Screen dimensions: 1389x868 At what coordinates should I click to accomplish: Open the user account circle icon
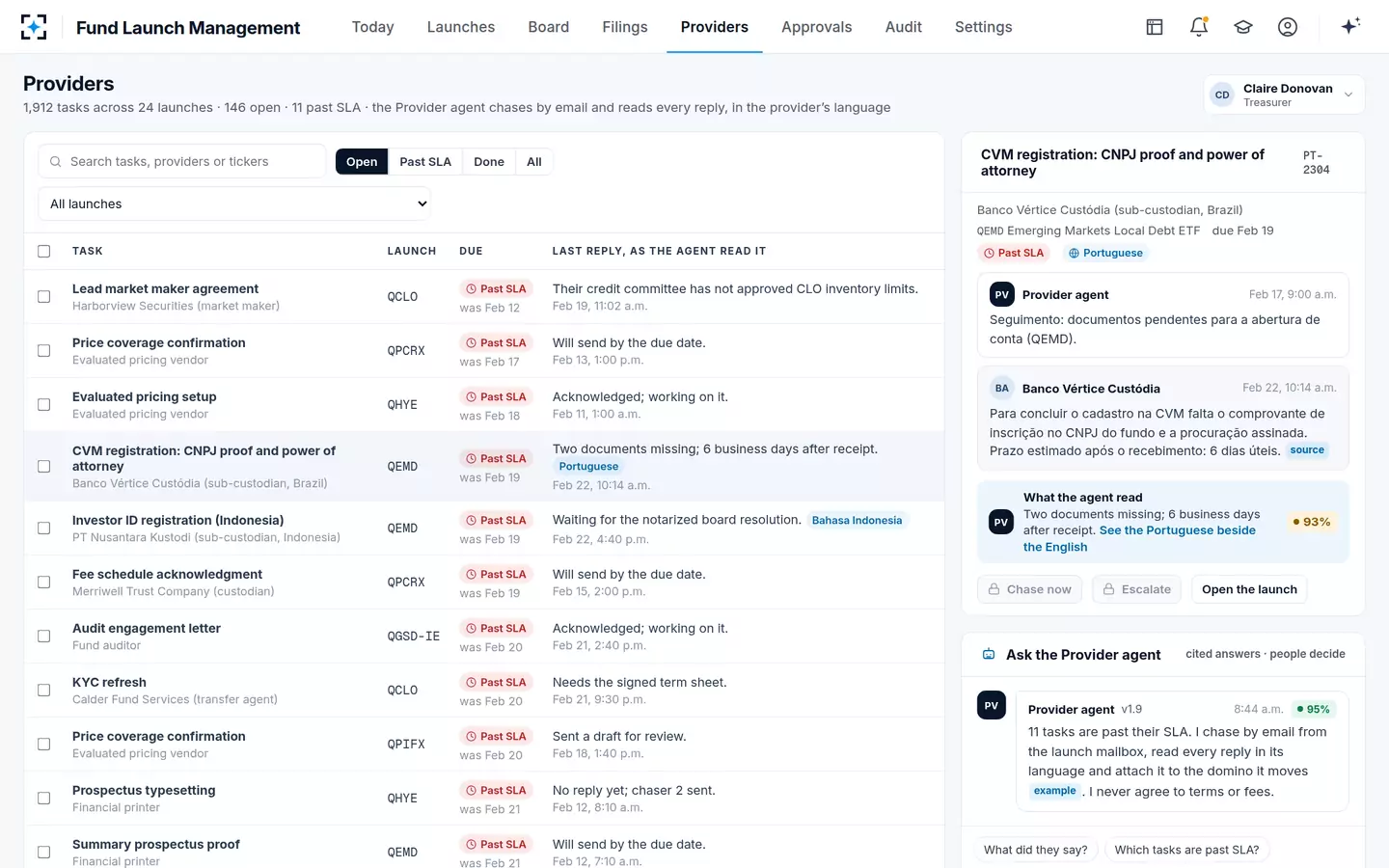(x=1288, y=27)
